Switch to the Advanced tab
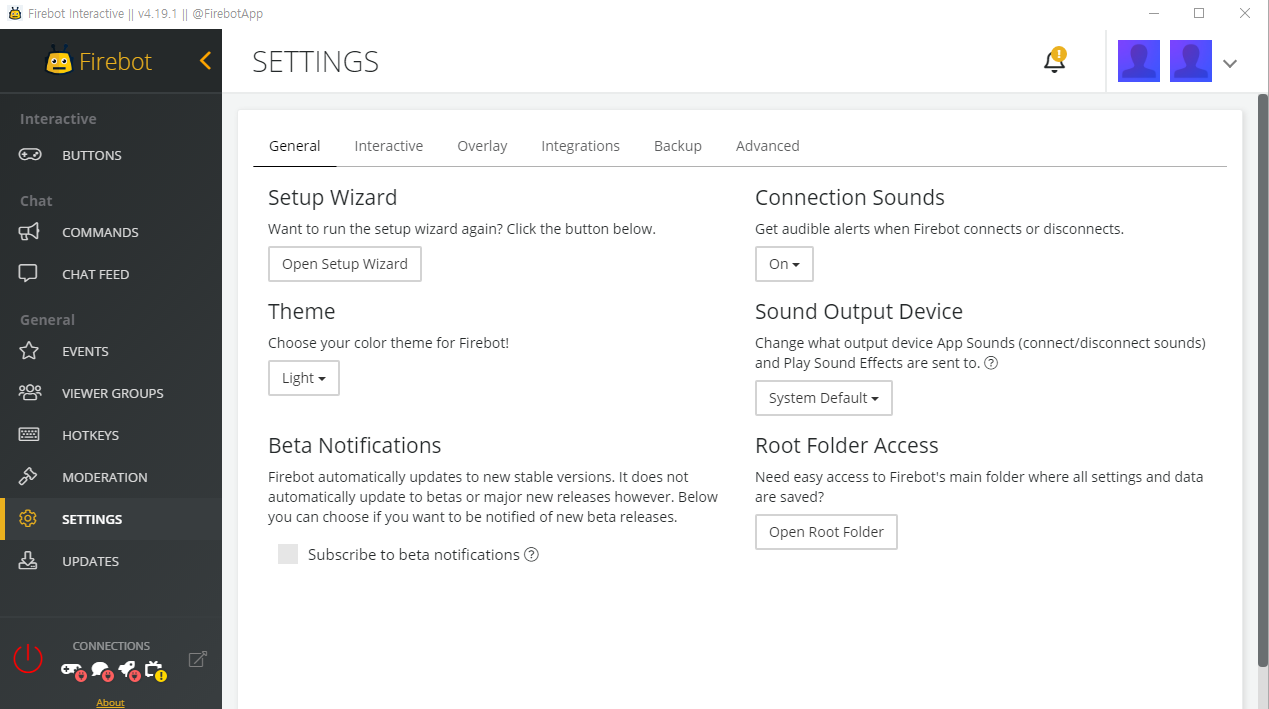This screenshot has height=709, width=1269. click(x=768, y=146)
